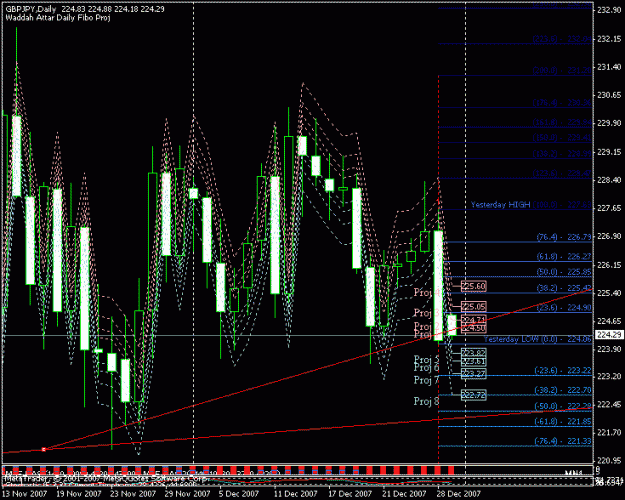This screenshot has width=625, height=500.
Task: Select the (50.0) - 225.85 Fibo label
Action: (x=564, y=272)
